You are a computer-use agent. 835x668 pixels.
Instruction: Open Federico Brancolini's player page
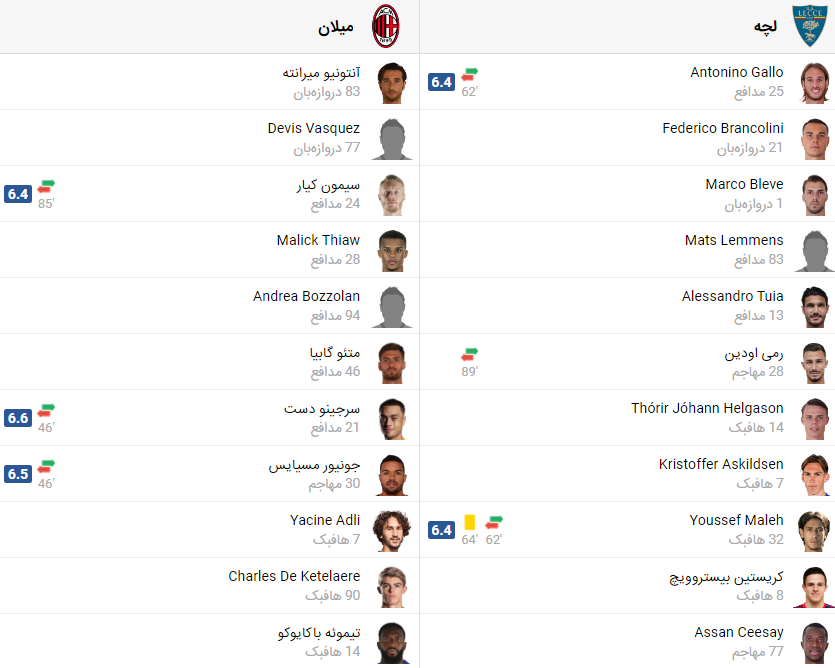[722, 128]
